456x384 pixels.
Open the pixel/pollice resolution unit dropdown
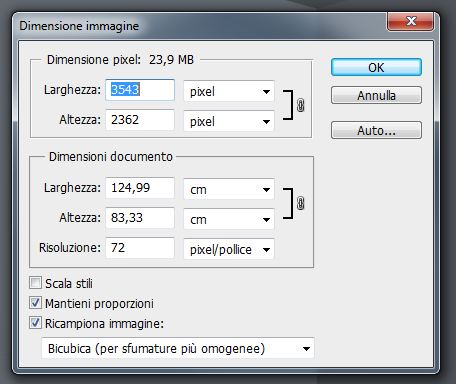pos(229,249)
